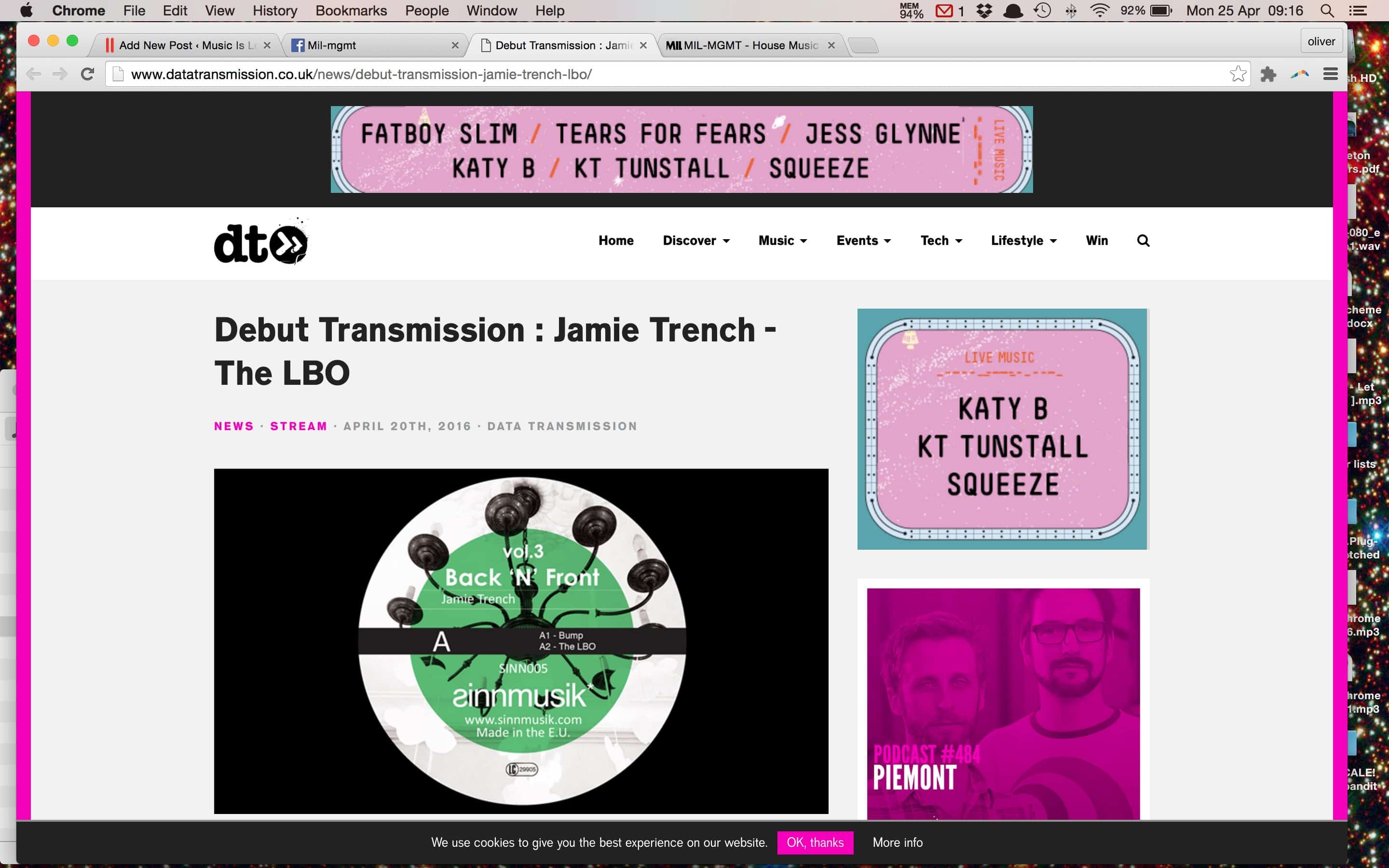Expand the Lifestyle dropdown menu
The height and width of the screenshot is (868, 1389).
(1023, 241)
